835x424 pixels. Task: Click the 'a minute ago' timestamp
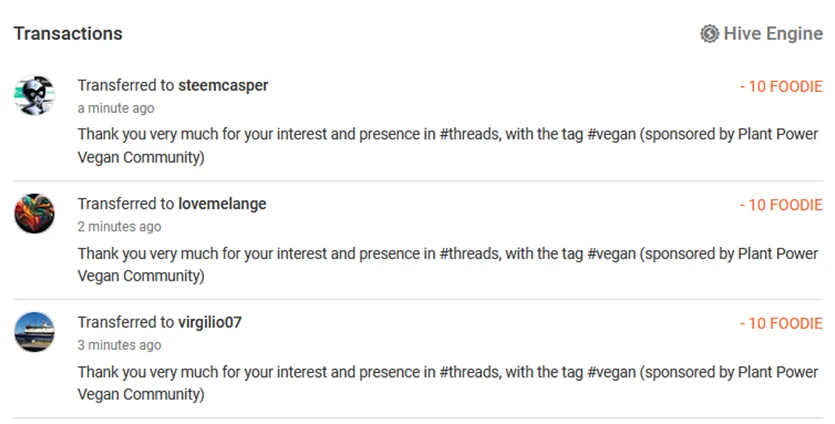pyautogui.click(x=116, y=108)
